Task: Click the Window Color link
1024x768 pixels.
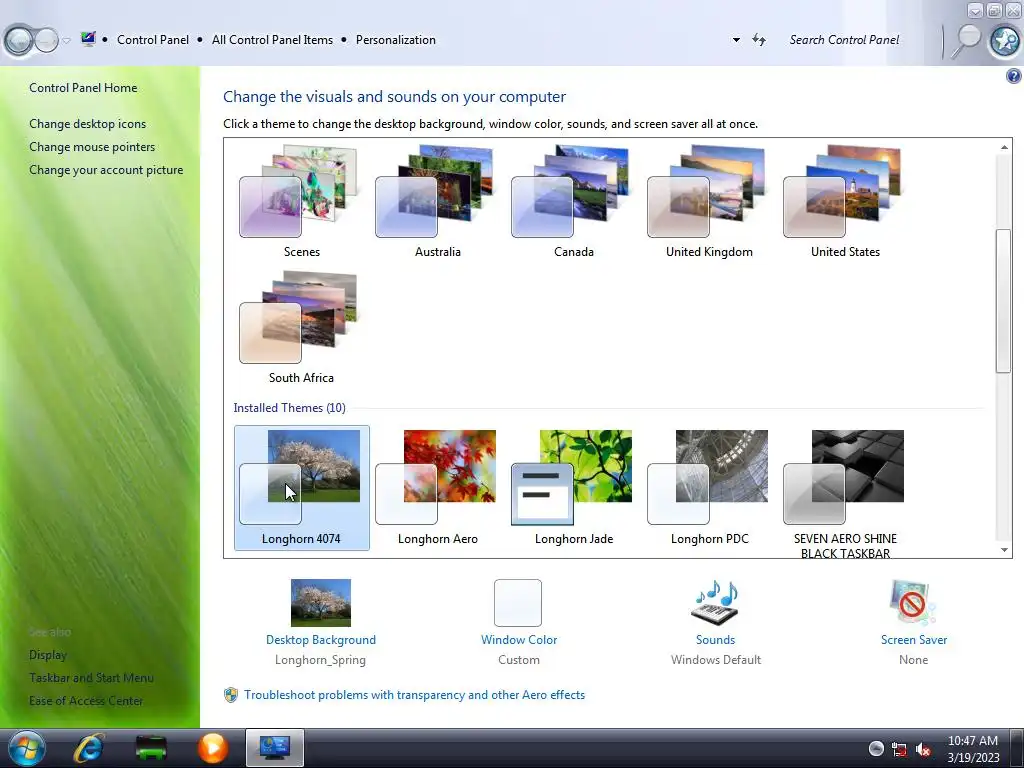Action: (519, 640)
